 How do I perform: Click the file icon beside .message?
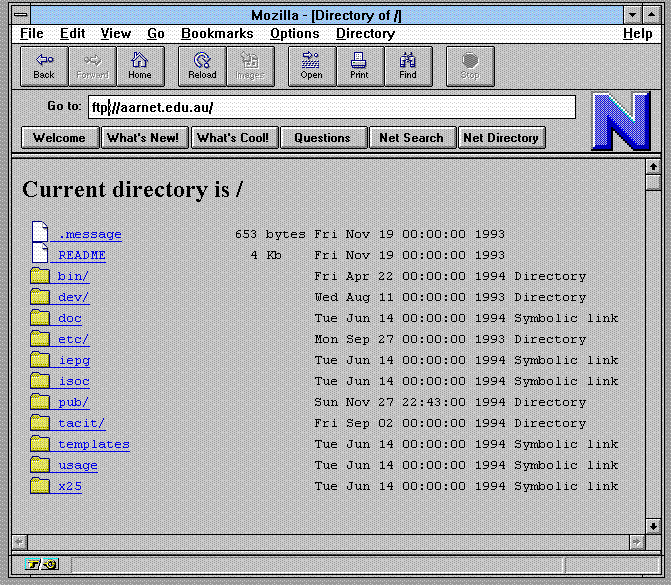click(x=40, y=232)
